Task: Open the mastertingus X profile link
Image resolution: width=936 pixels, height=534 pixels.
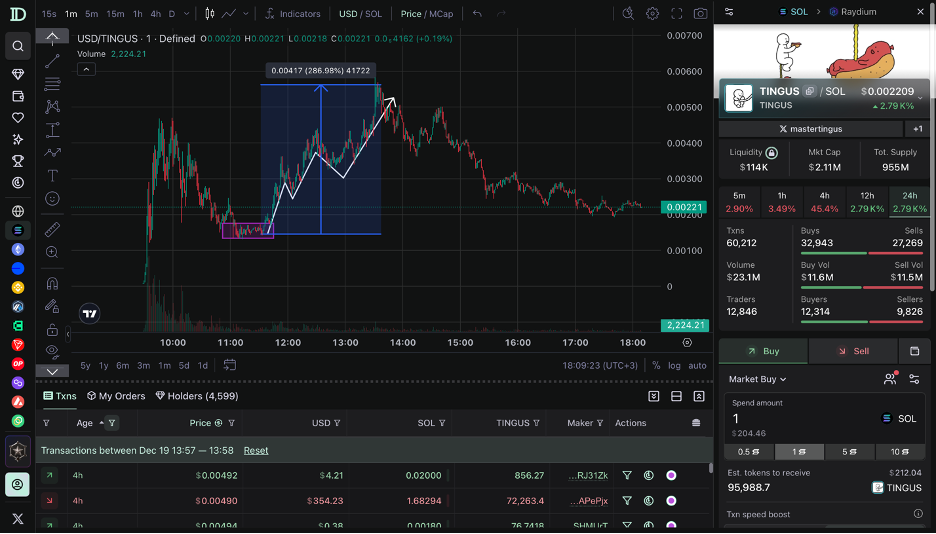Action: (x=811, y=129)
